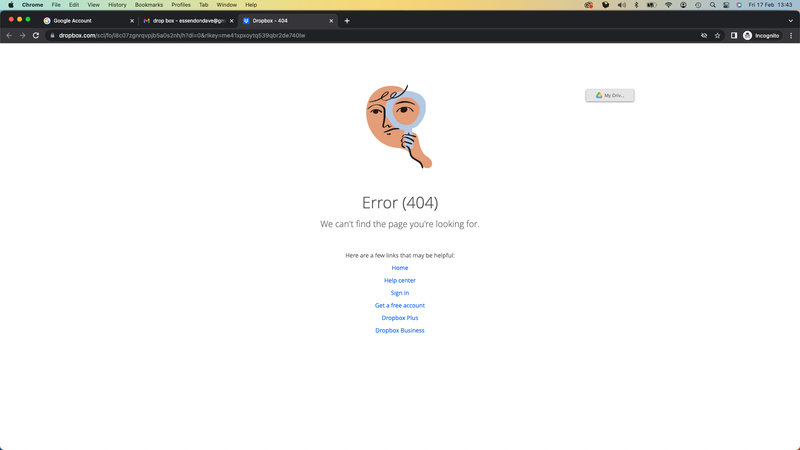Open the Help center link

pyautogui.click(x=399, y=280)
